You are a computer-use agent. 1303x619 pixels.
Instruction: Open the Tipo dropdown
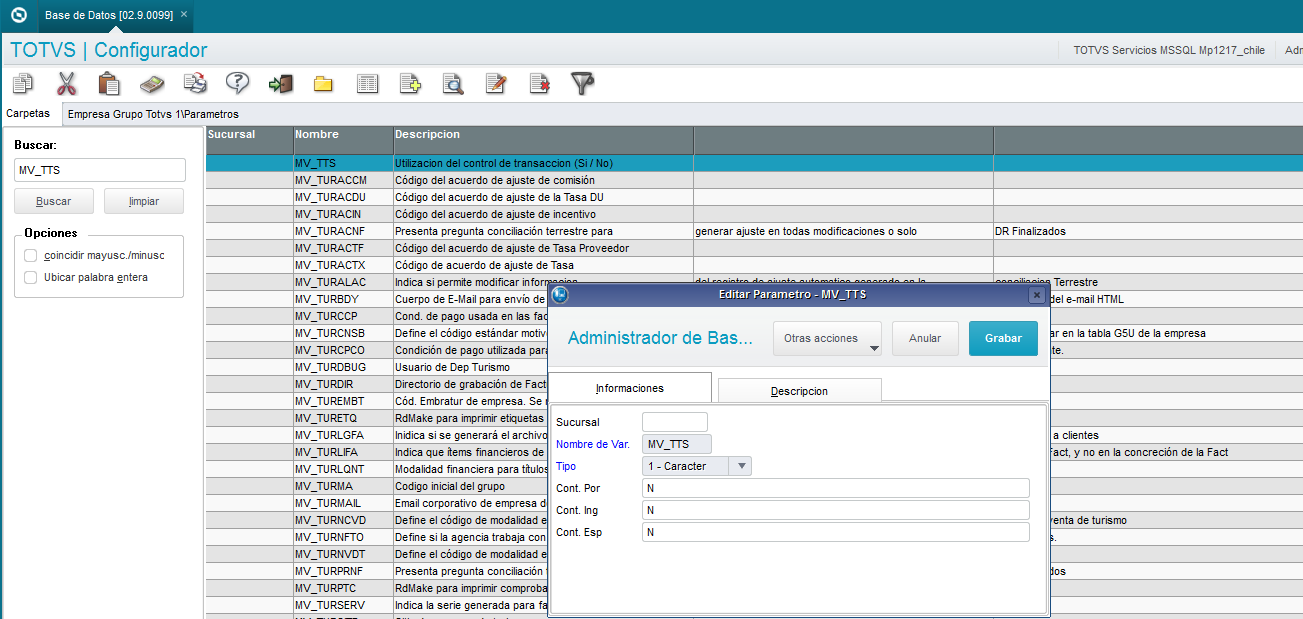pyautogui.click(x=741, y=466)
